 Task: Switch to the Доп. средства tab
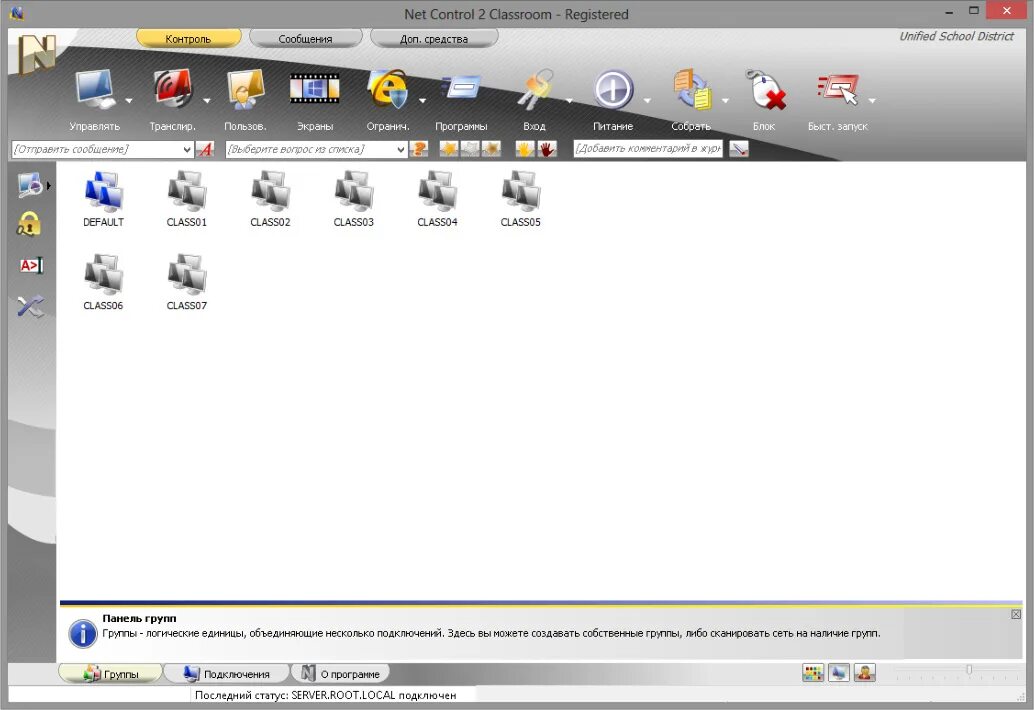coord(434,39)
